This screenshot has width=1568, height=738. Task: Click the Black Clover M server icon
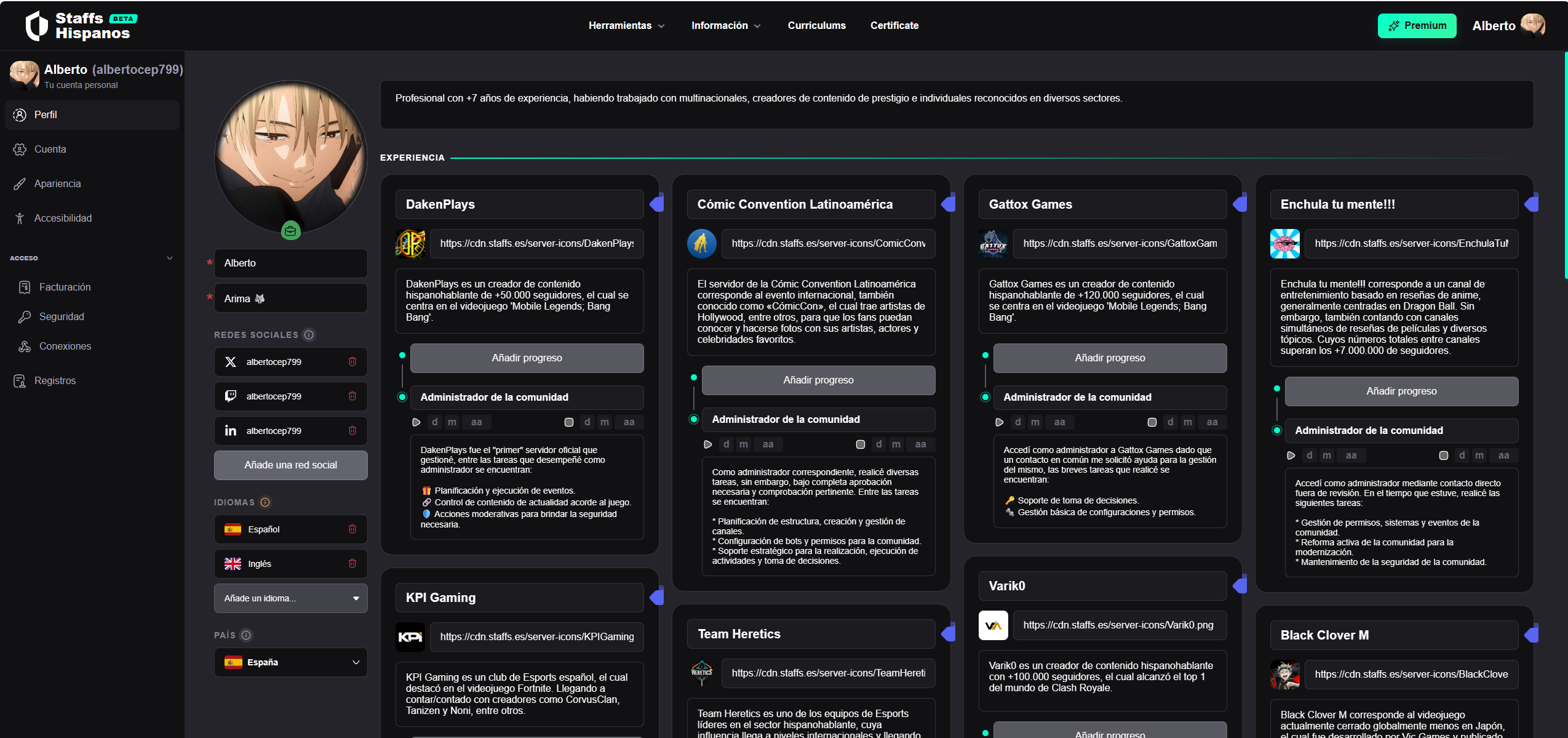click(1285, 675)
